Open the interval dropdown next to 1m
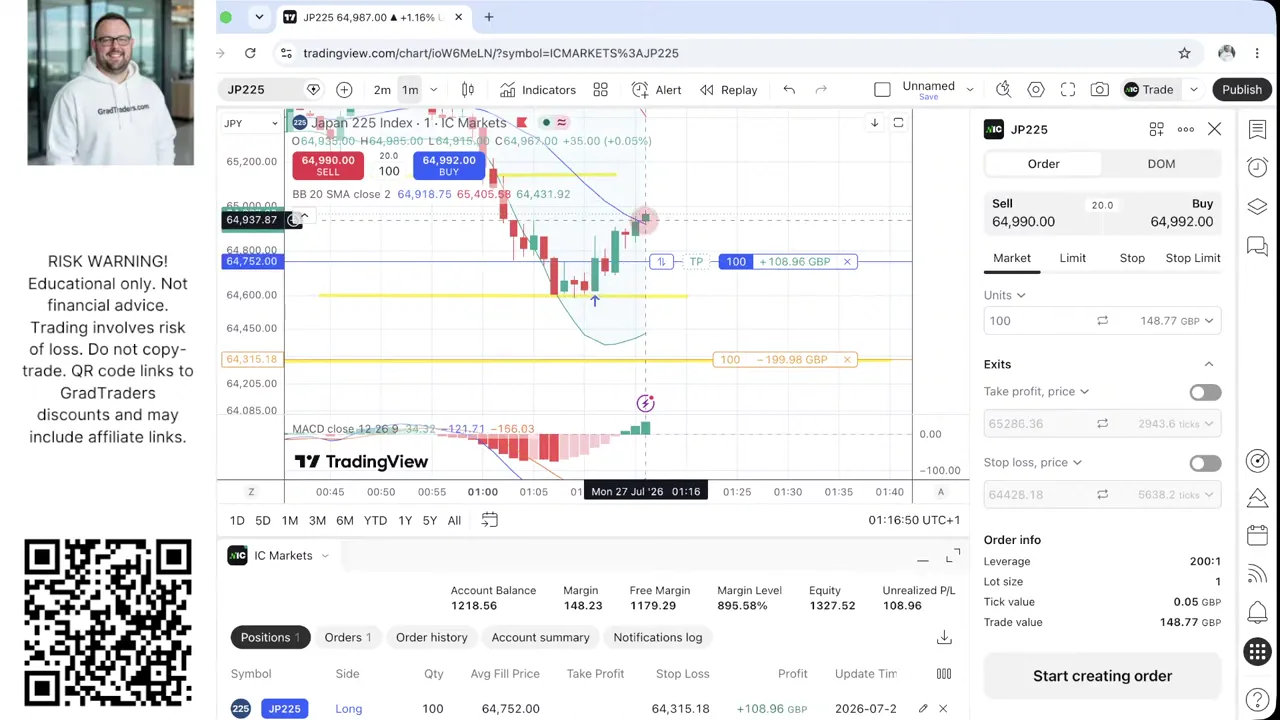 tap(433, 90)
